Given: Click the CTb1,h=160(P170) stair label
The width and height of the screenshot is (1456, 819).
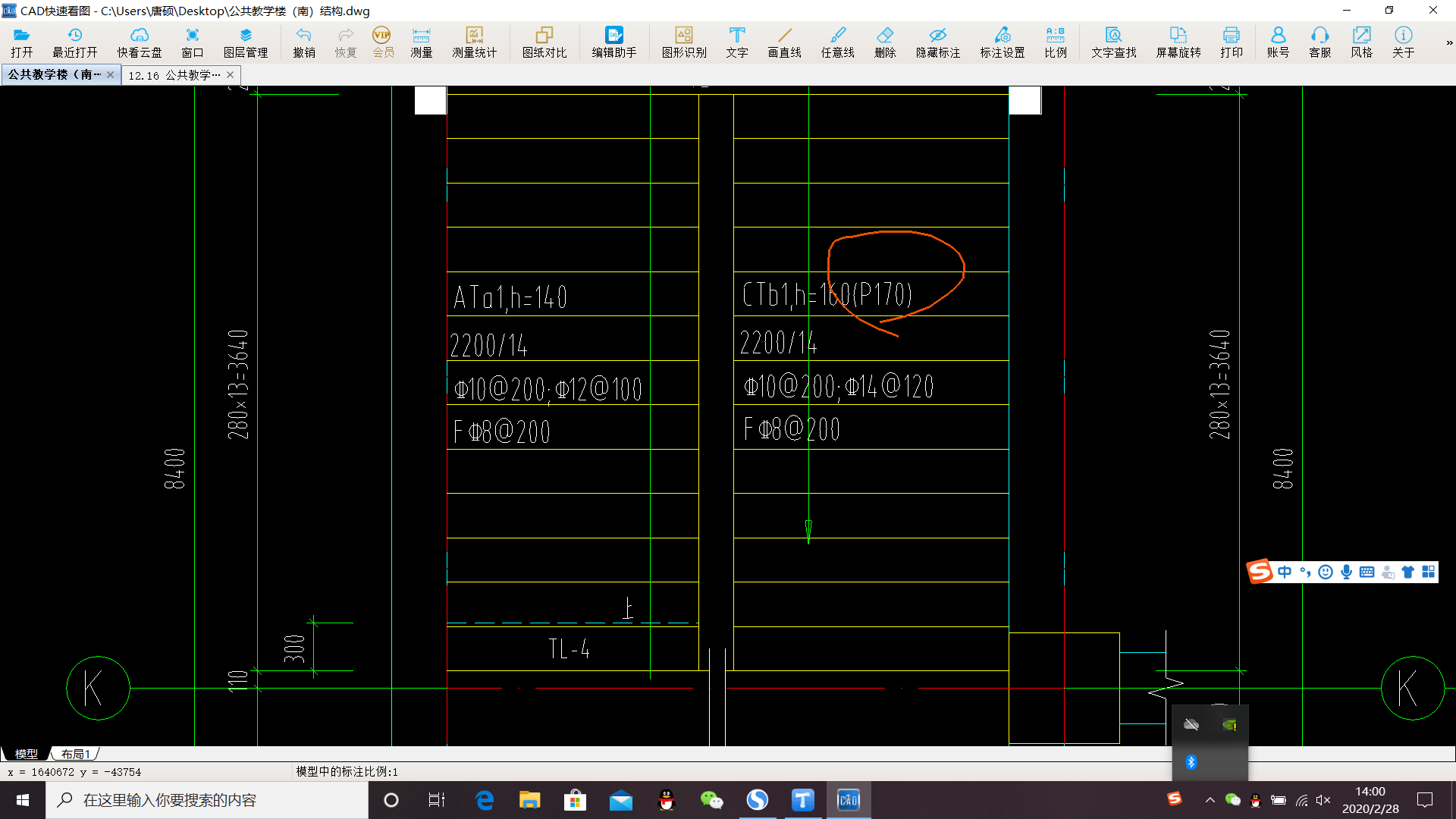Looking at the screenshot, I should pos(827,294).
